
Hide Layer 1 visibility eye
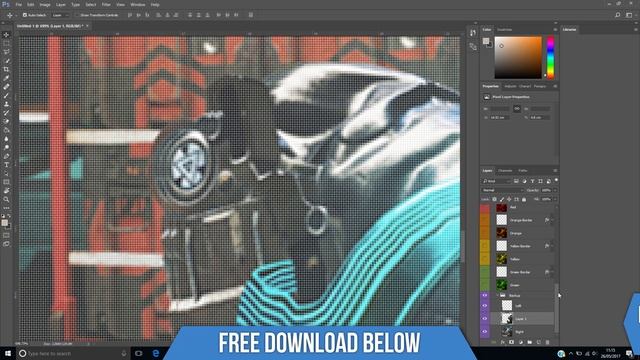click(x=484, y=318)
